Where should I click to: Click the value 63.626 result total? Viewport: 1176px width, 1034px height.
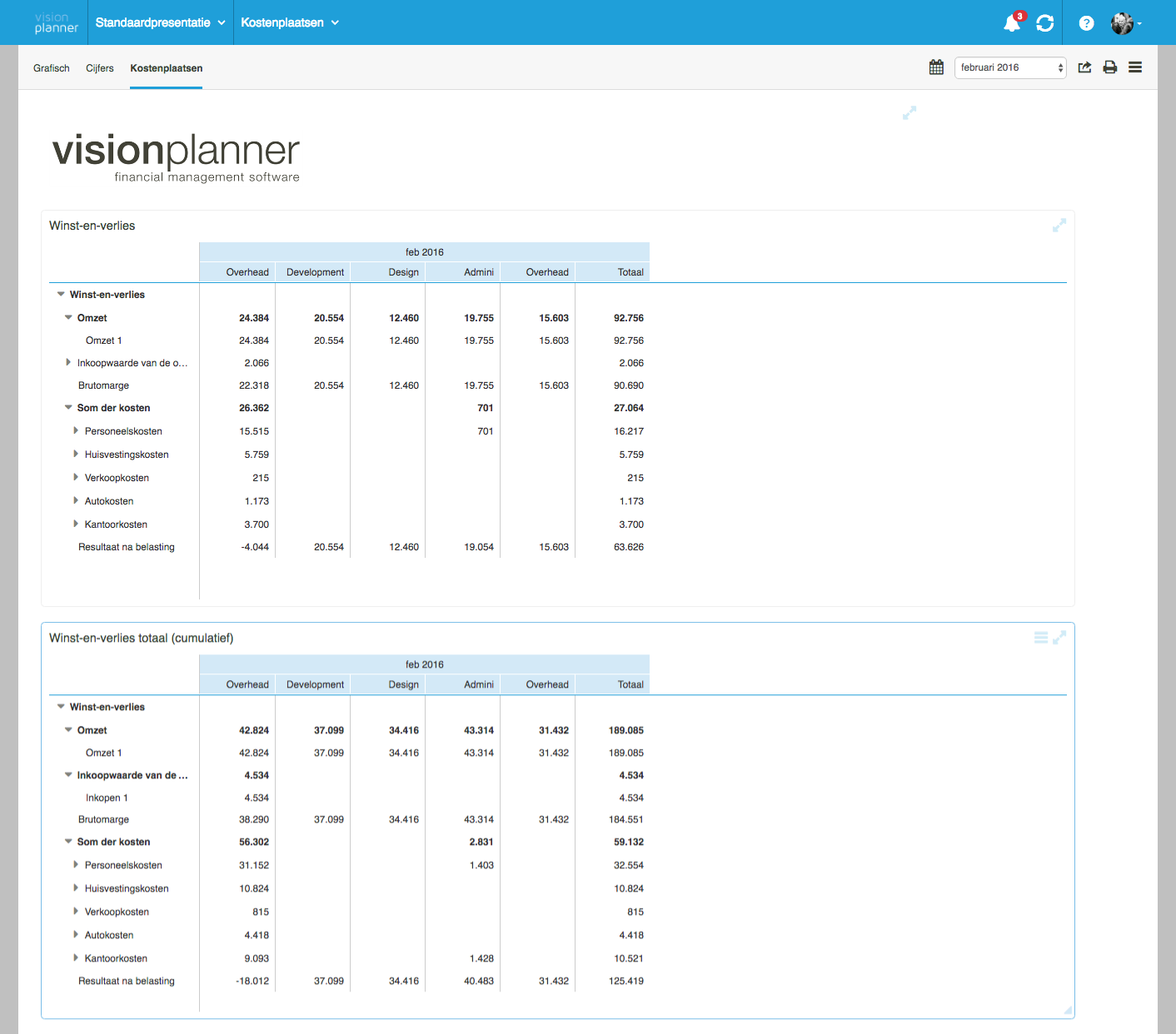(x=629, y=547)
